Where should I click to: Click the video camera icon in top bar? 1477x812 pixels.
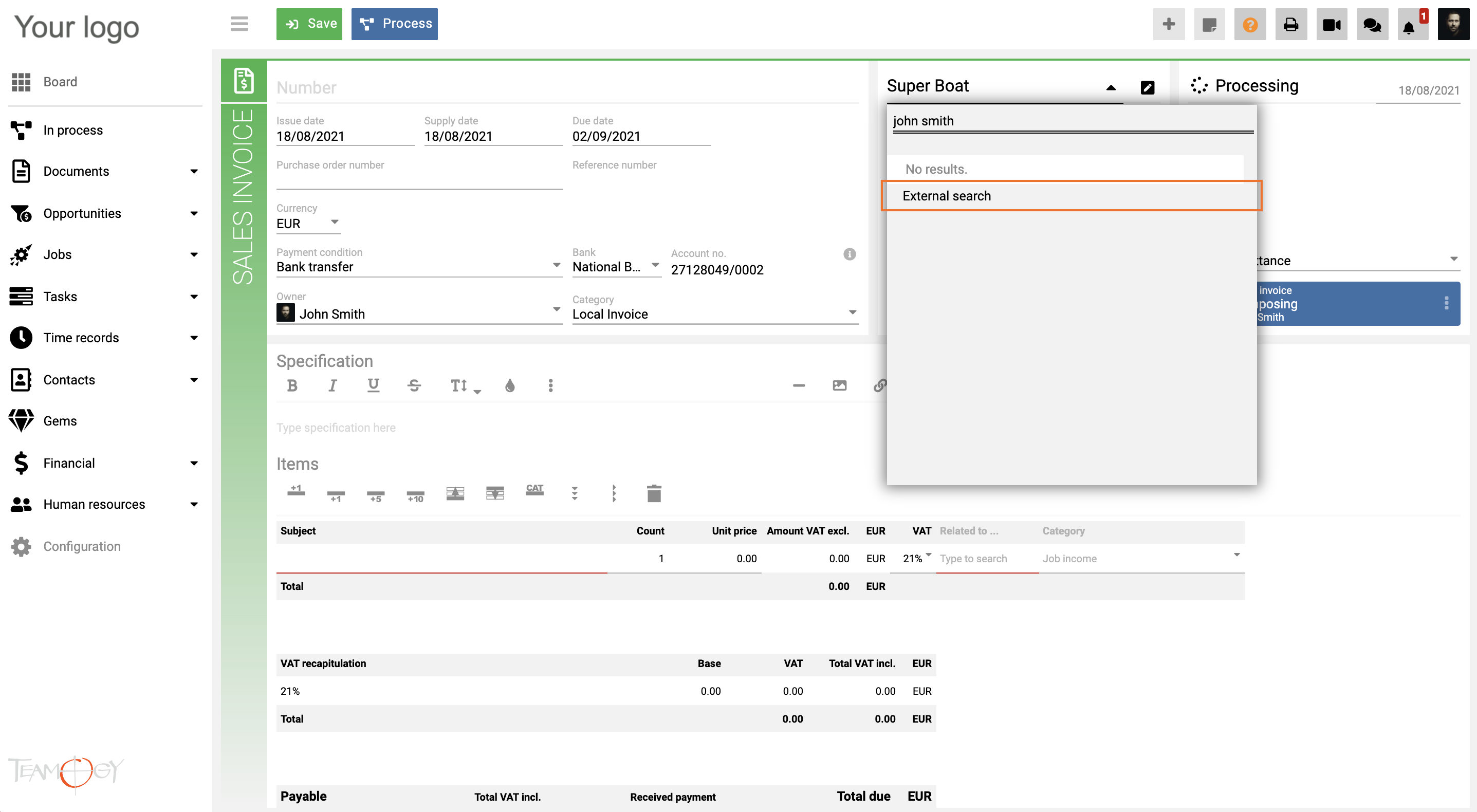click(1331, 24)
